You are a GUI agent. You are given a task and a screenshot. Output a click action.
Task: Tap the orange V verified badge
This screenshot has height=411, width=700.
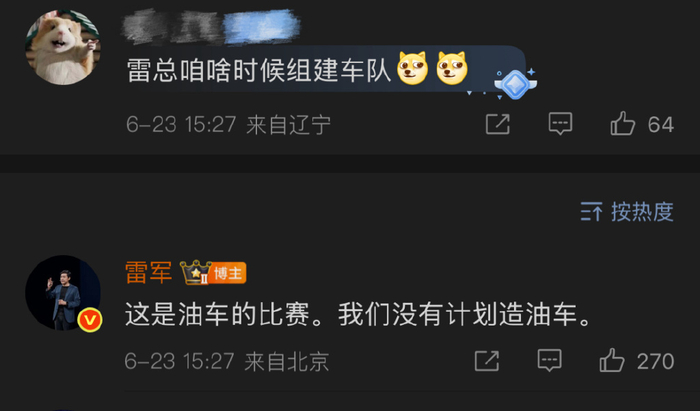coord(90,320)
